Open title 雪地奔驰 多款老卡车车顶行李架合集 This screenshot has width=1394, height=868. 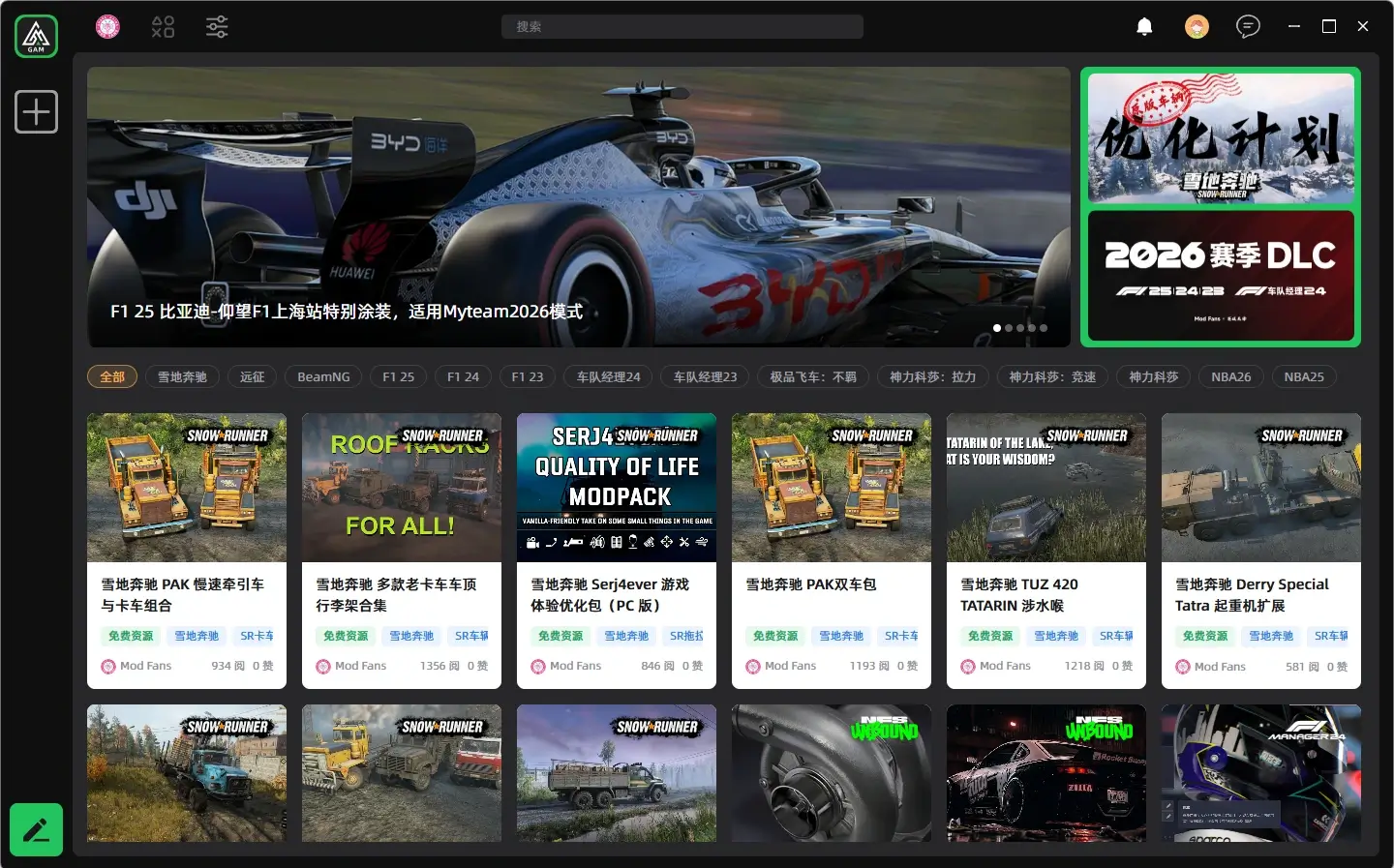pos(396,595)
